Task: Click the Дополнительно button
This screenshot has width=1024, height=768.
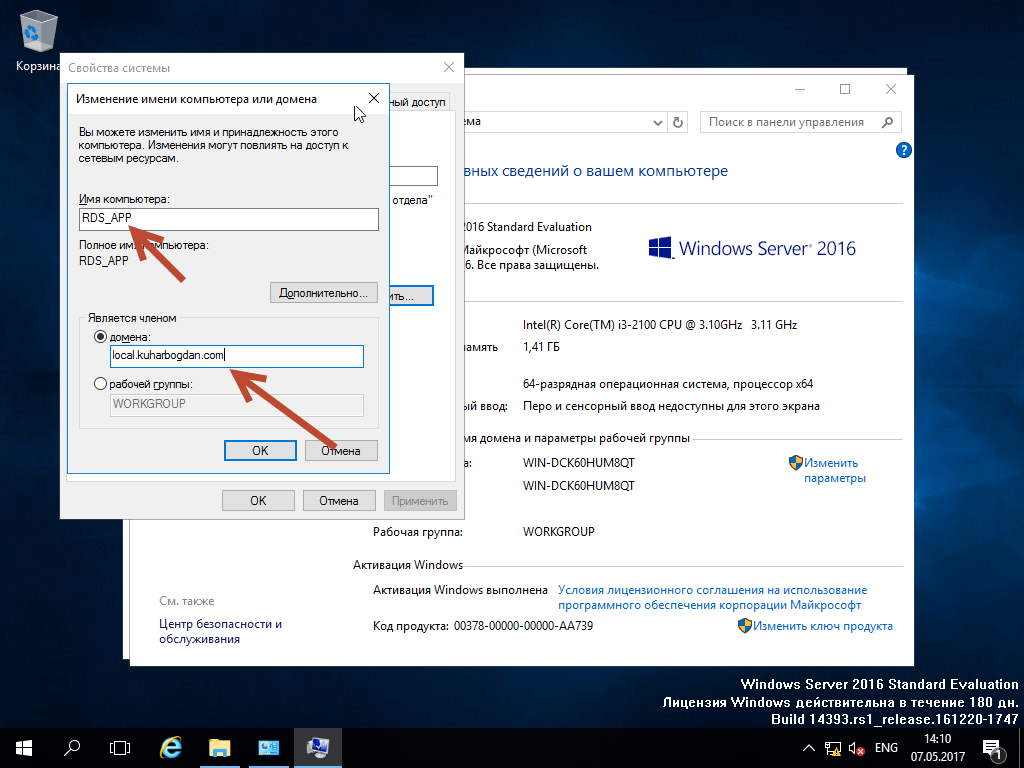Action: (x=323, y=293)
